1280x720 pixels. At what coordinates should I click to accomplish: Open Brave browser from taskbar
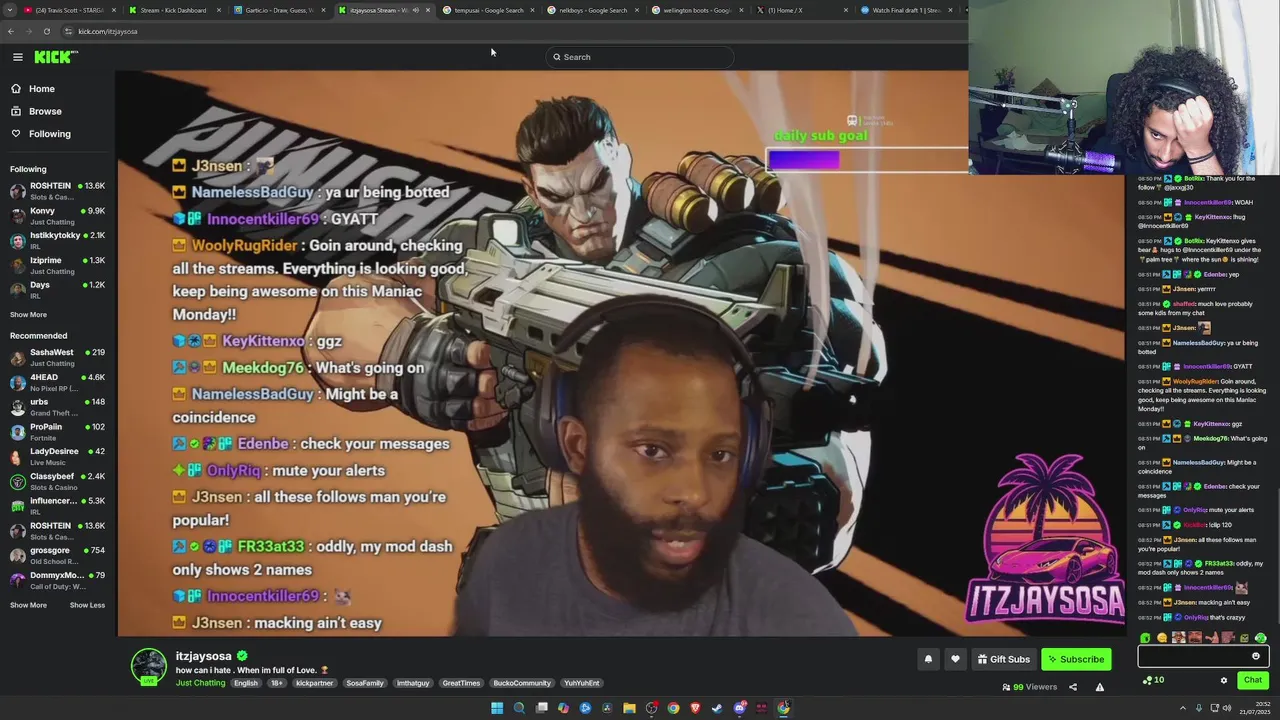click(x=695, y=708)
